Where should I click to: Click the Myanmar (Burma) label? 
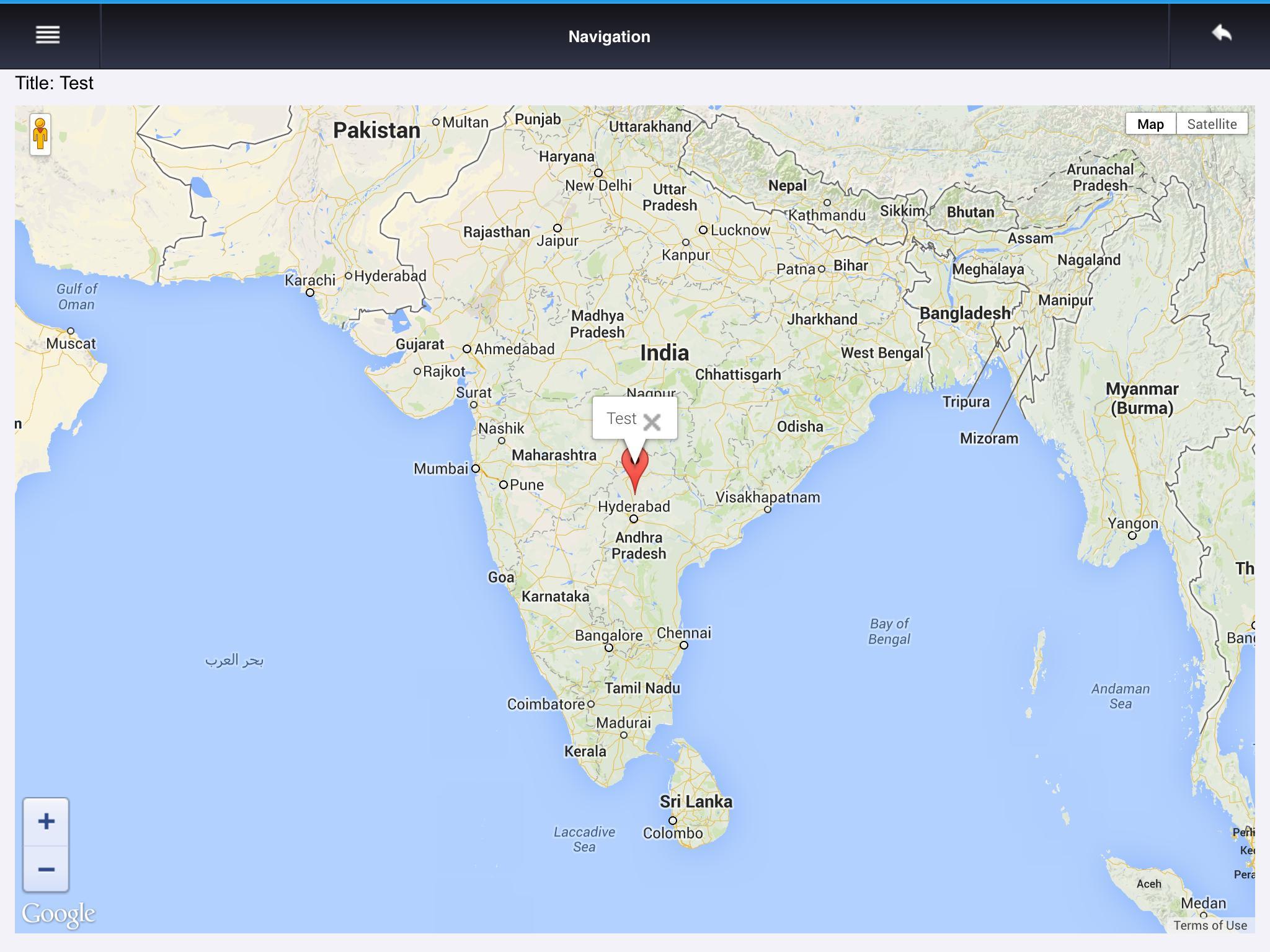1142,399
